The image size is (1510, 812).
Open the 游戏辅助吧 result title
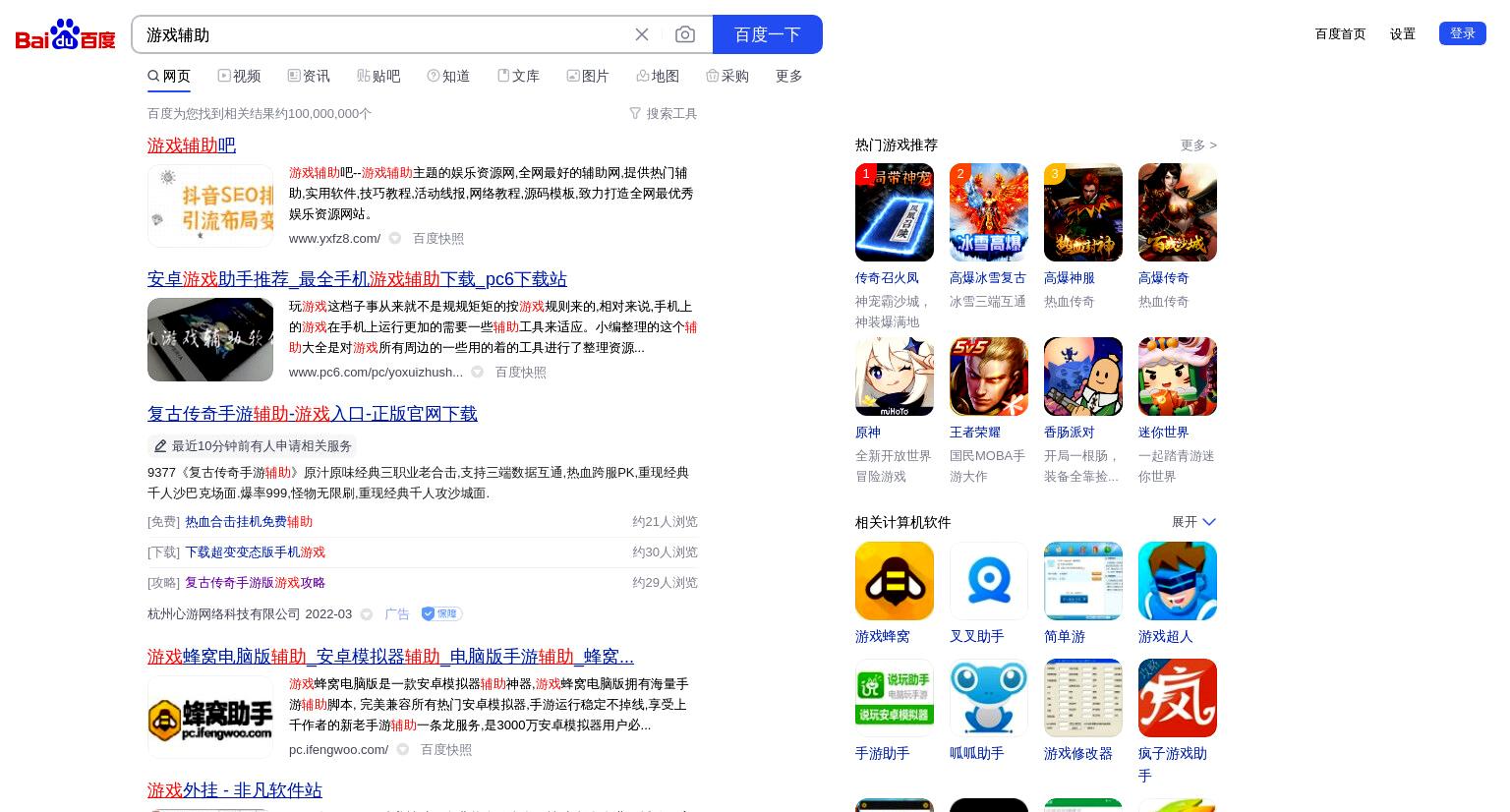pos(192,145)
